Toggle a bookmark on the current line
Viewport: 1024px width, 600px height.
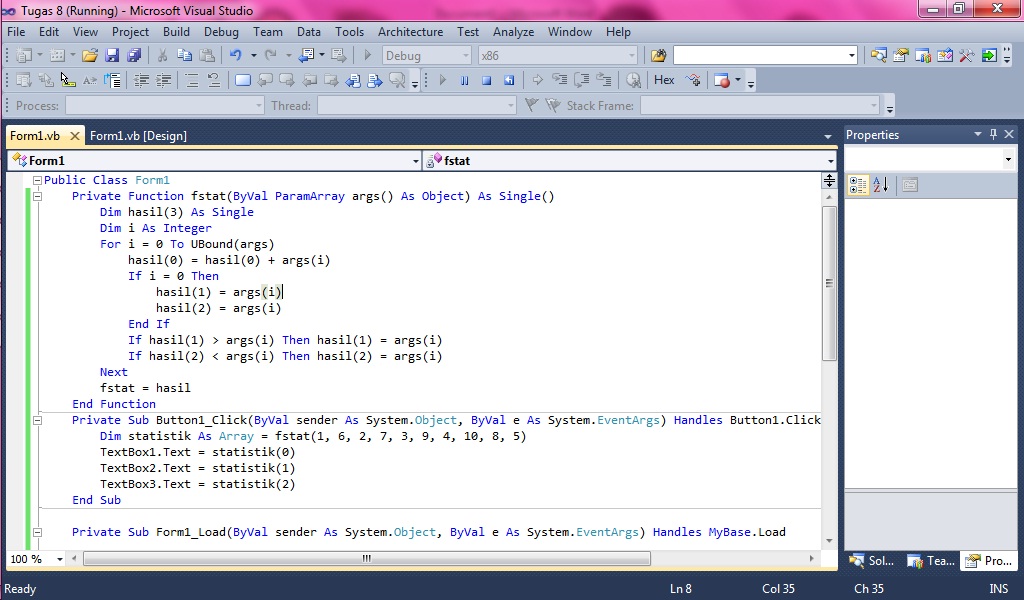point(242,80)
